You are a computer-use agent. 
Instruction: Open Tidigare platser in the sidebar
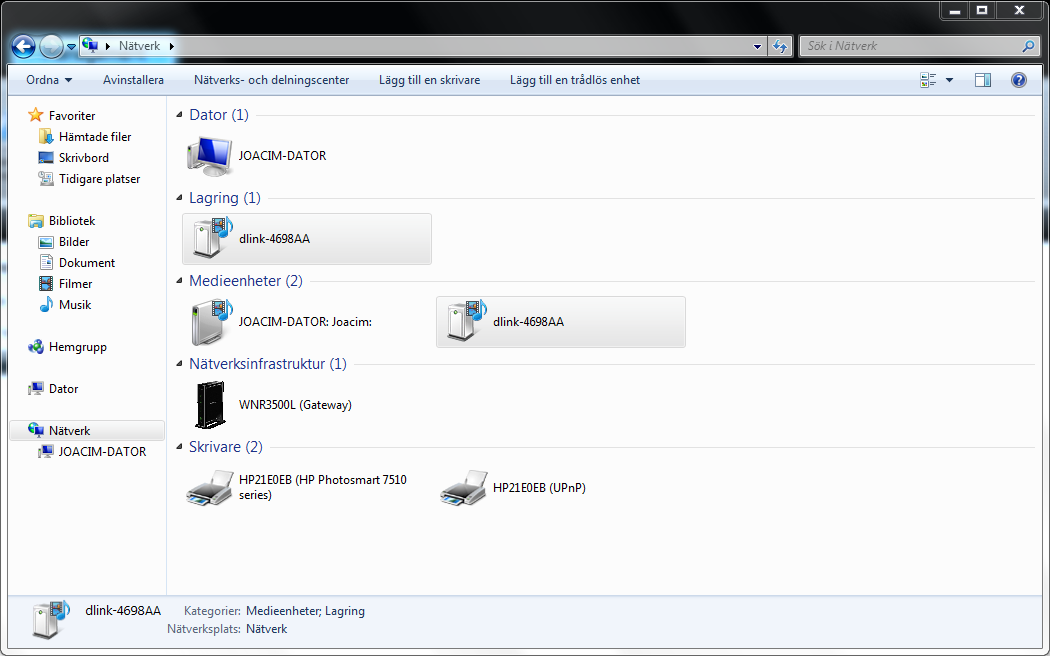100,179
